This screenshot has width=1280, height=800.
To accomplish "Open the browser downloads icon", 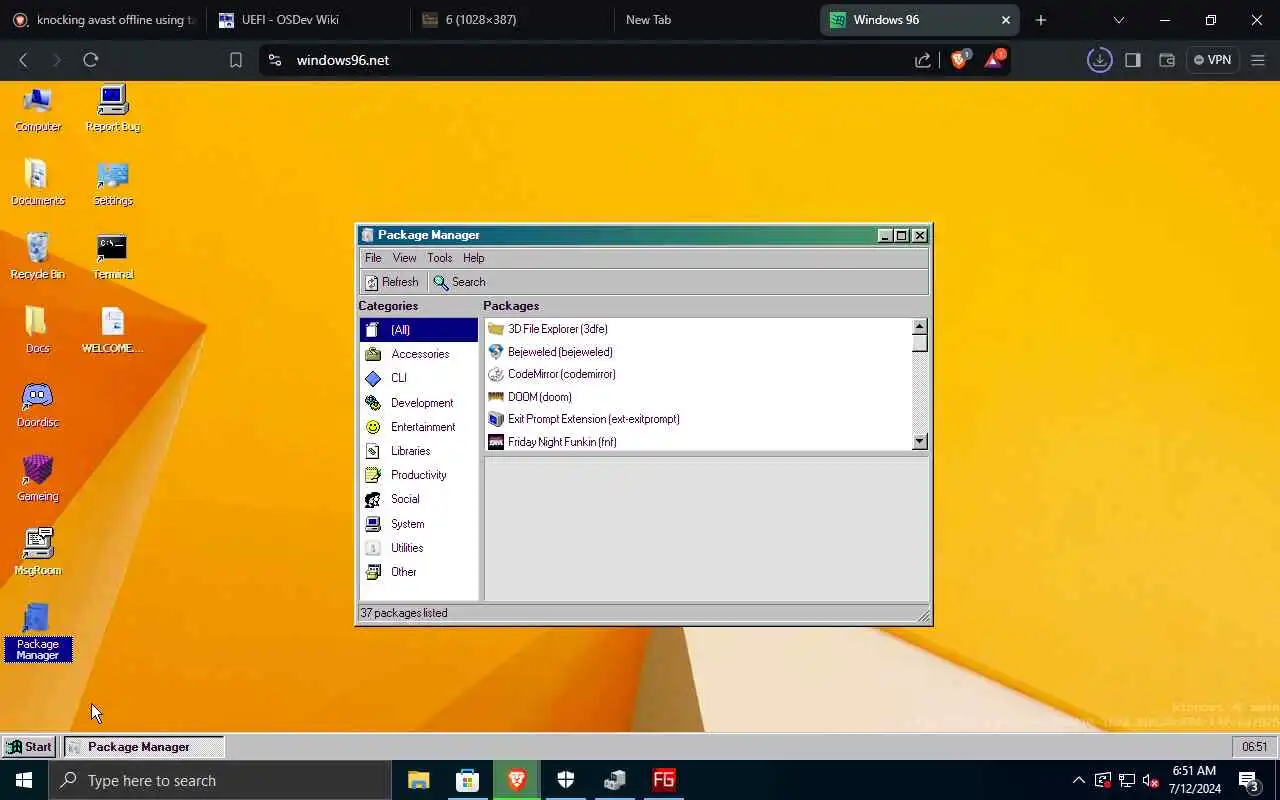I will tap(1099, 60).
